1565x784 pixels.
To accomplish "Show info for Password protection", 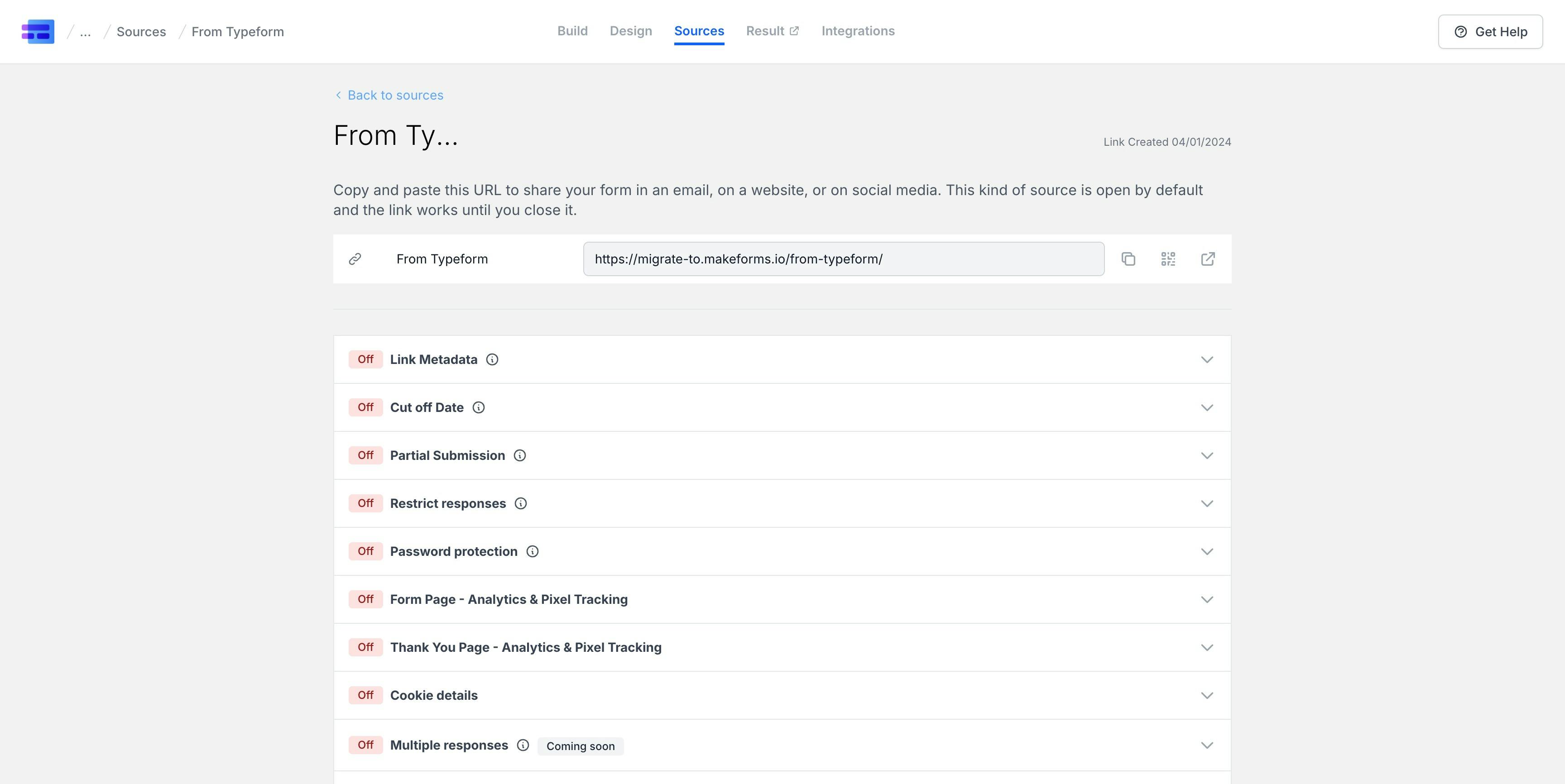I will coord(532,551).
